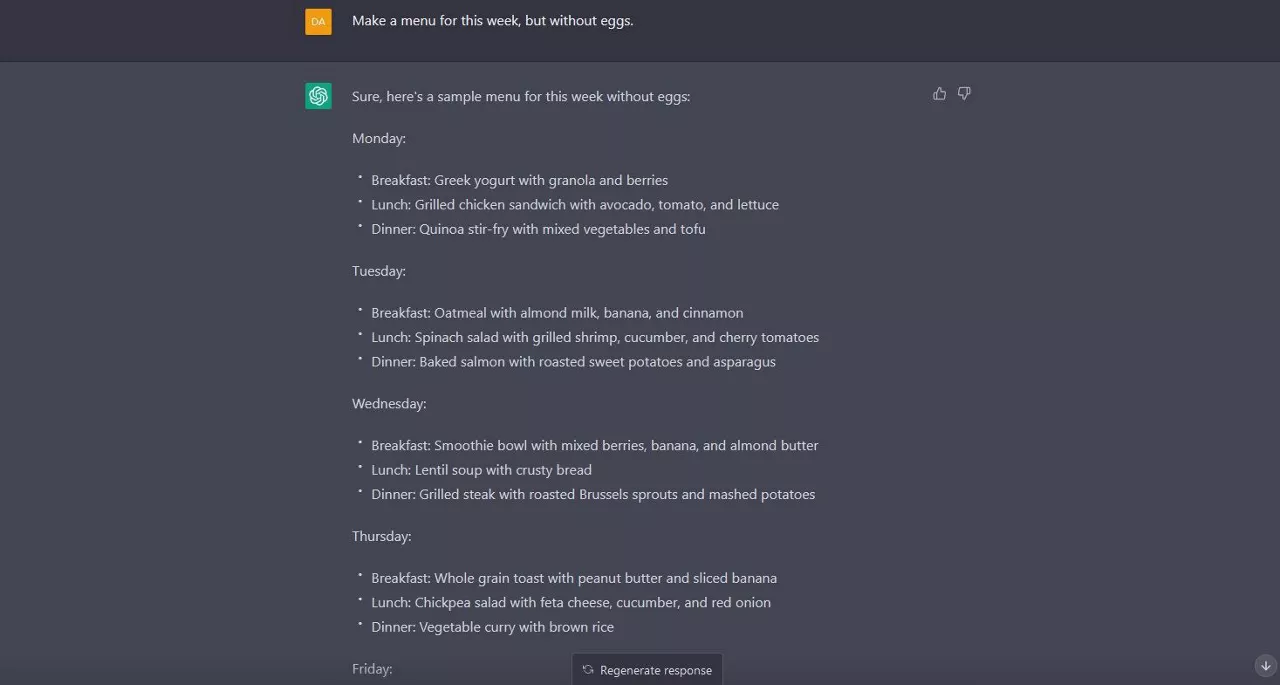Click the Lentil soup lunch line
This screenshot has width=1280, height=685.
click(x=481, y=470)
